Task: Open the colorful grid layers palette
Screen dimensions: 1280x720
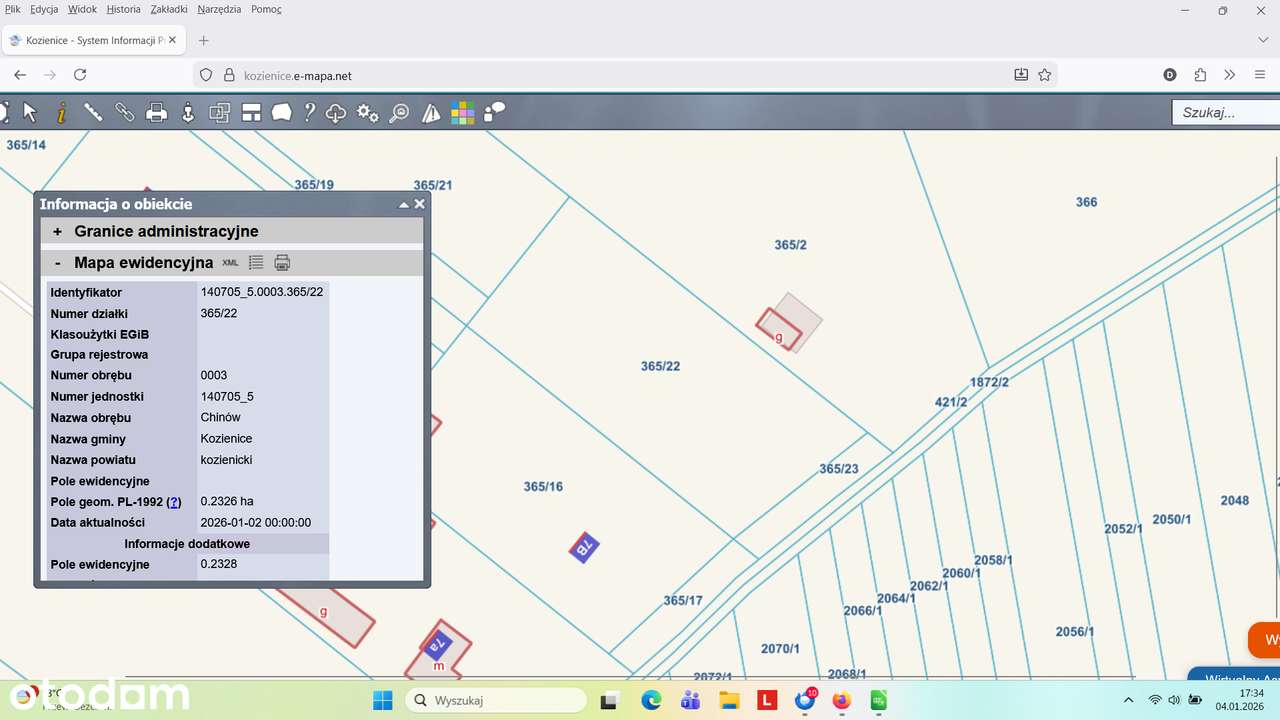Action: click(462, 112)
